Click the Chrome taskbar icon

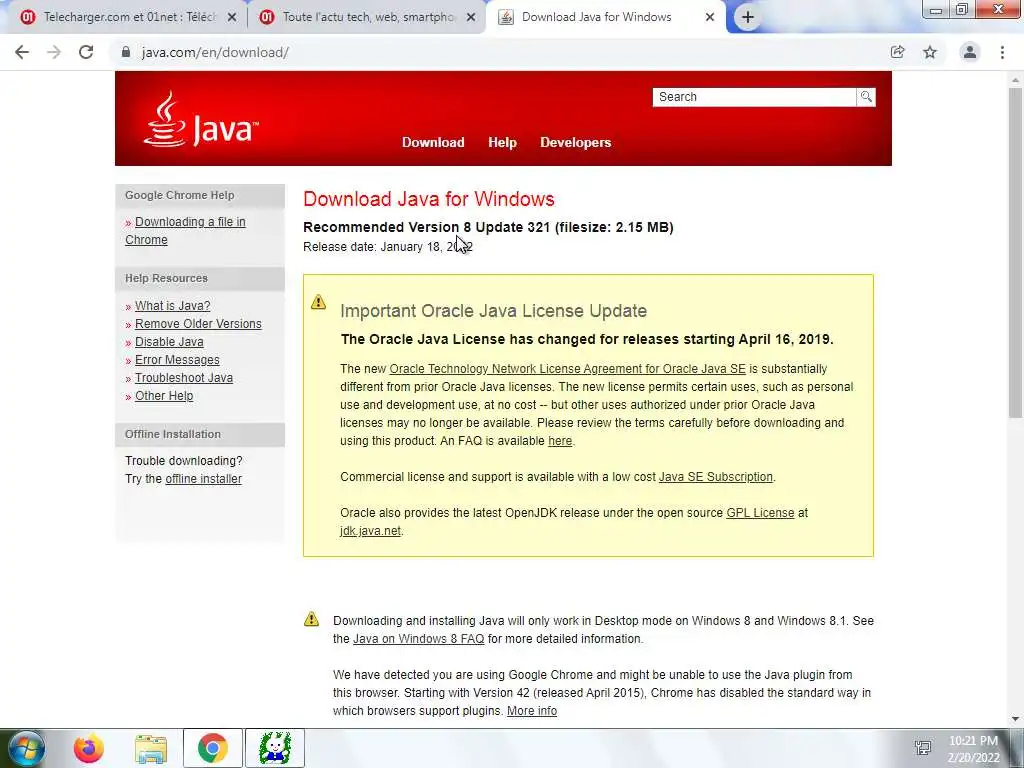pos(213,748)
